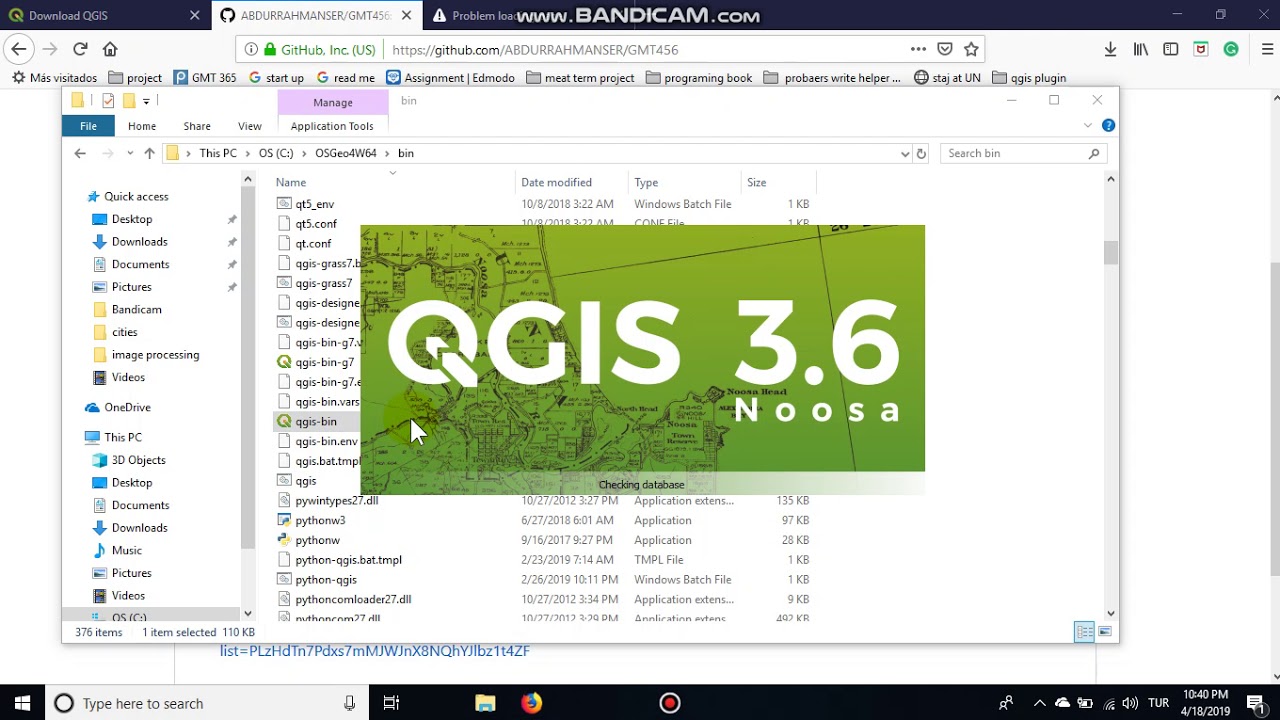The width and height of the screenshot is (1280, 720).
Task: Sort files by Date modified column
Action: [x=556, y=182]
